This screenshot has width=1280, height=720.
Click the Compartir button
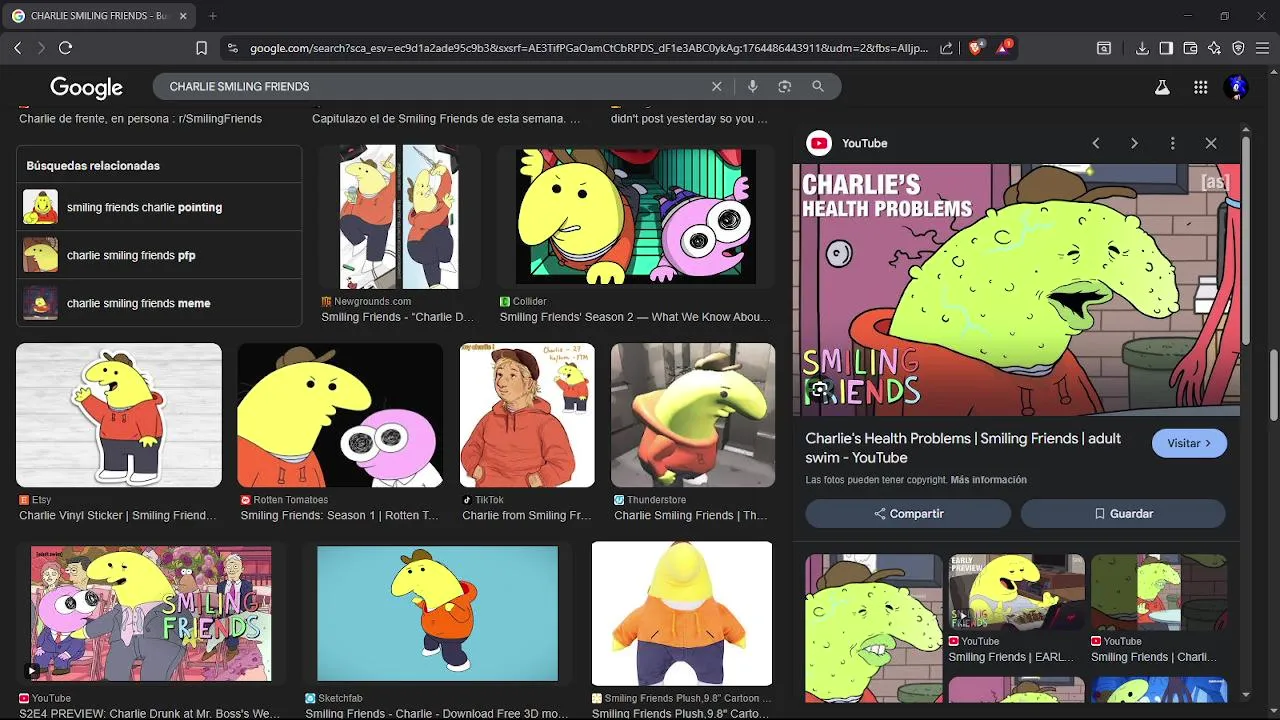click(x=908, y=514)
